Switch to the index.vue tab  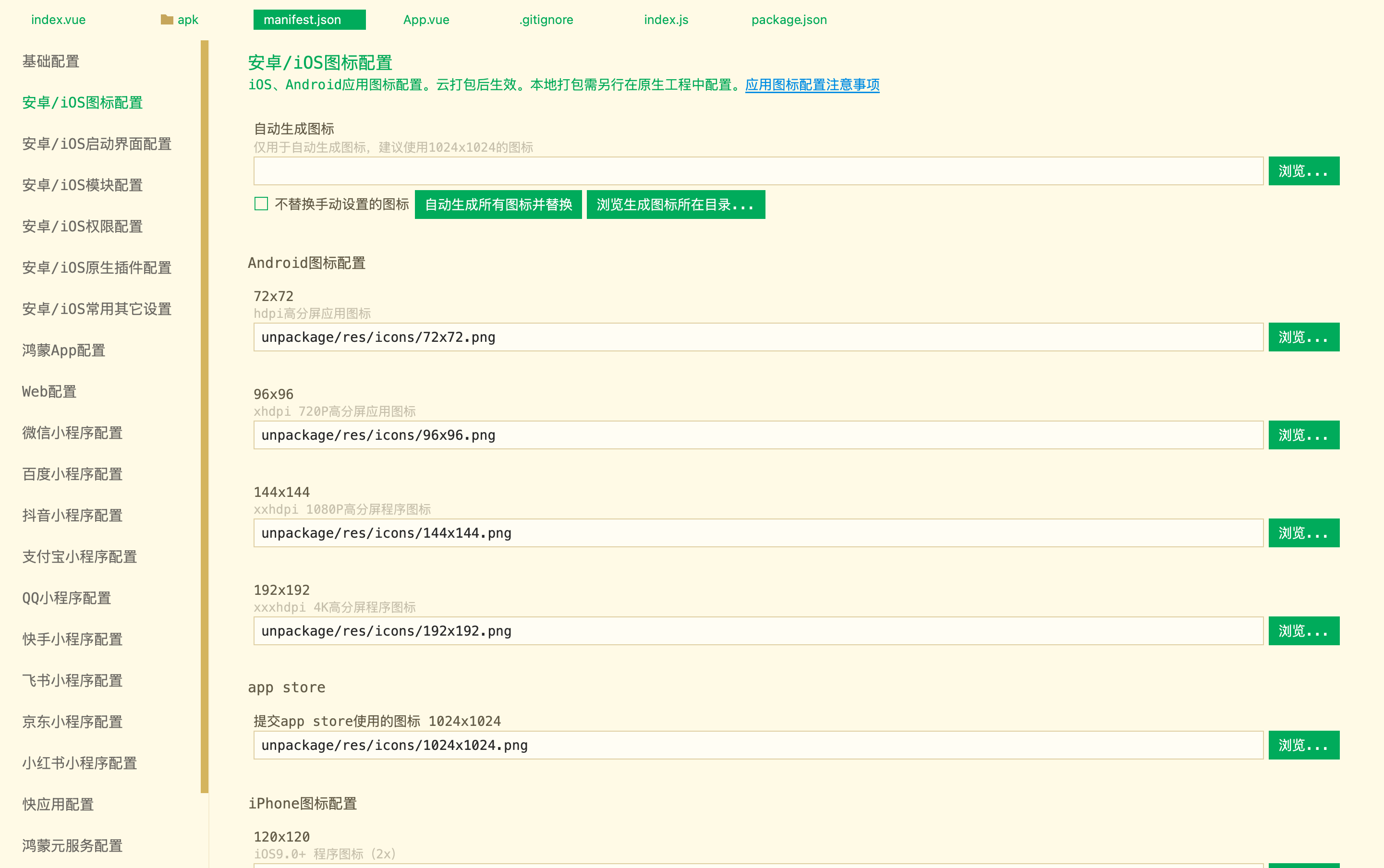58,20
